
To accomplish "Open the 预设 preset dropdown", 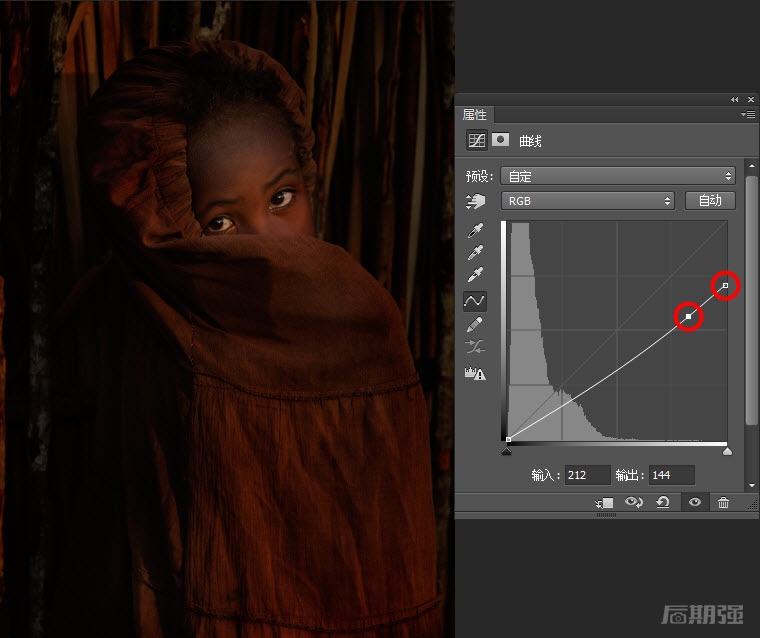I will [618, 176].
